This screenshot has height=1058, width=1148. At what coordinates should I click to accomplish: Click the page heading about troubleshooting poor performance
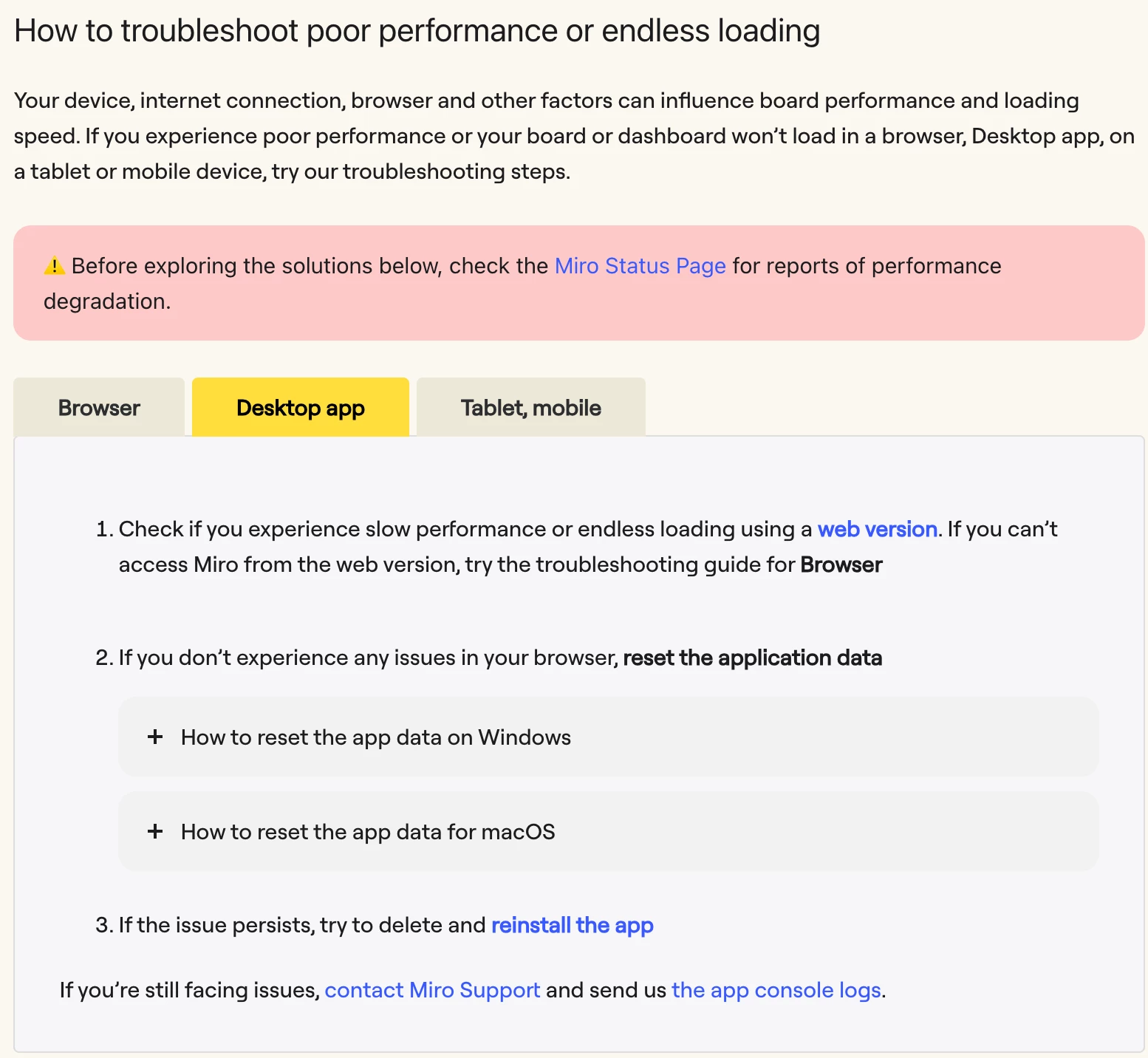pyautogui.click(x=417, y=31)
